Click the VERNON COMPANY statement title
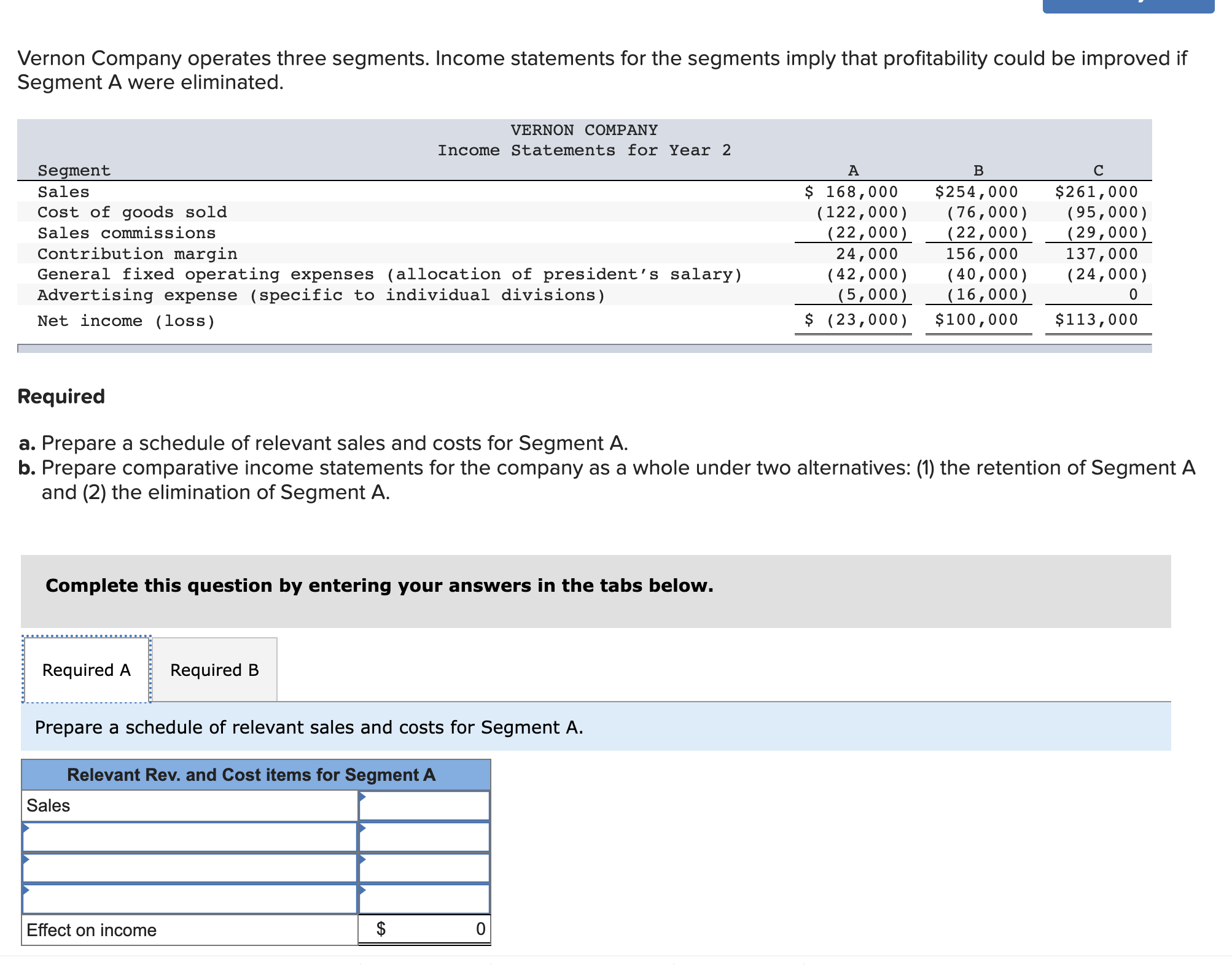1232x965 pixels. [583, 130]
